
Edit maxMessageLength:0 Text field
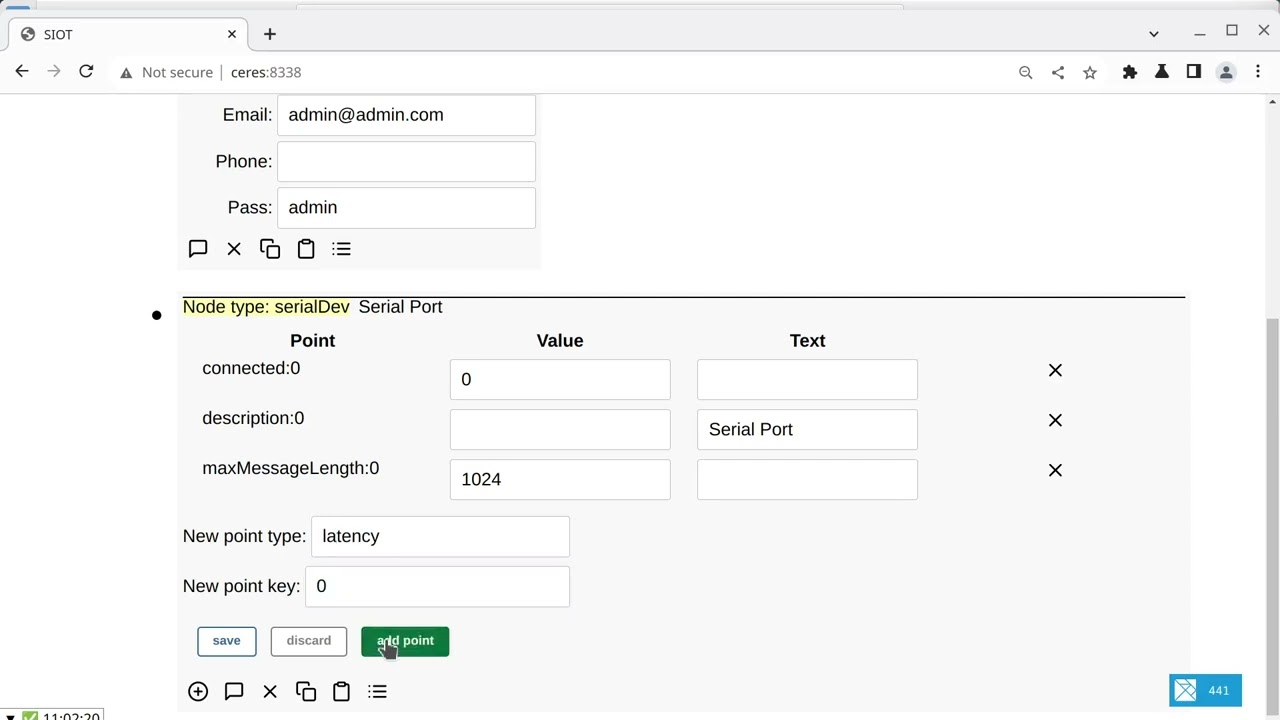tap(807, 479)
